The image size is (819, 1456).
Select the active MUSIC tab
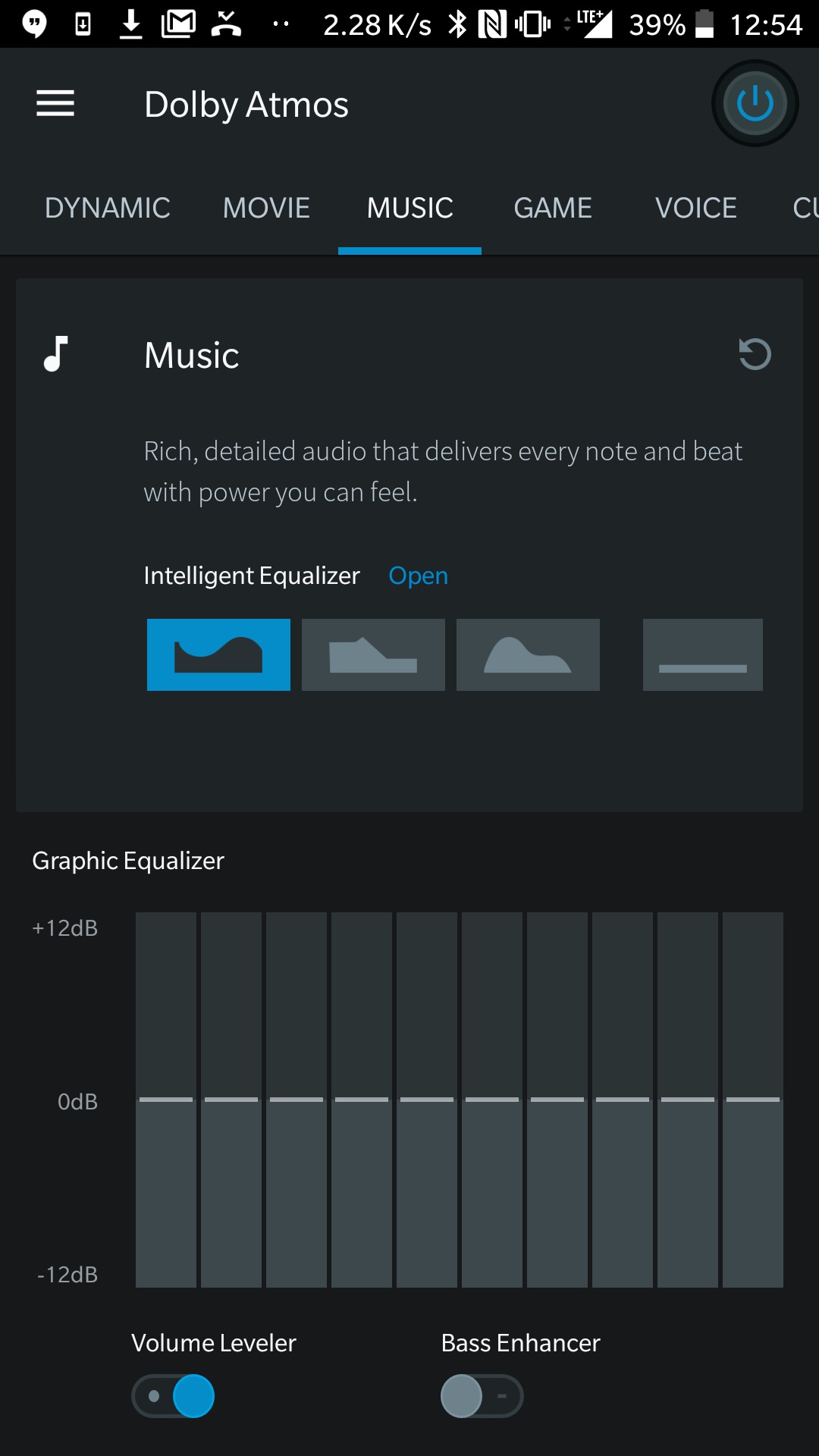tap(409, 209)
